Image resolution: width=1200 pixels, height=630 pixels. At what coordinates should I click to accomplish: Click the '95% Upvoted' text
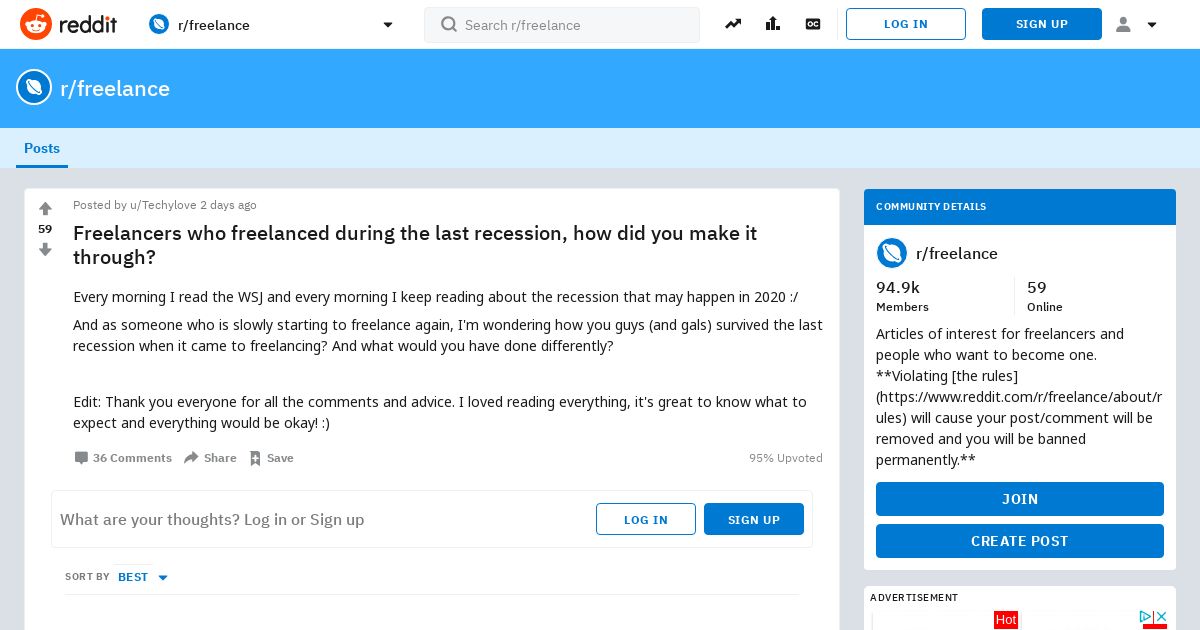[x=786, y=458]
